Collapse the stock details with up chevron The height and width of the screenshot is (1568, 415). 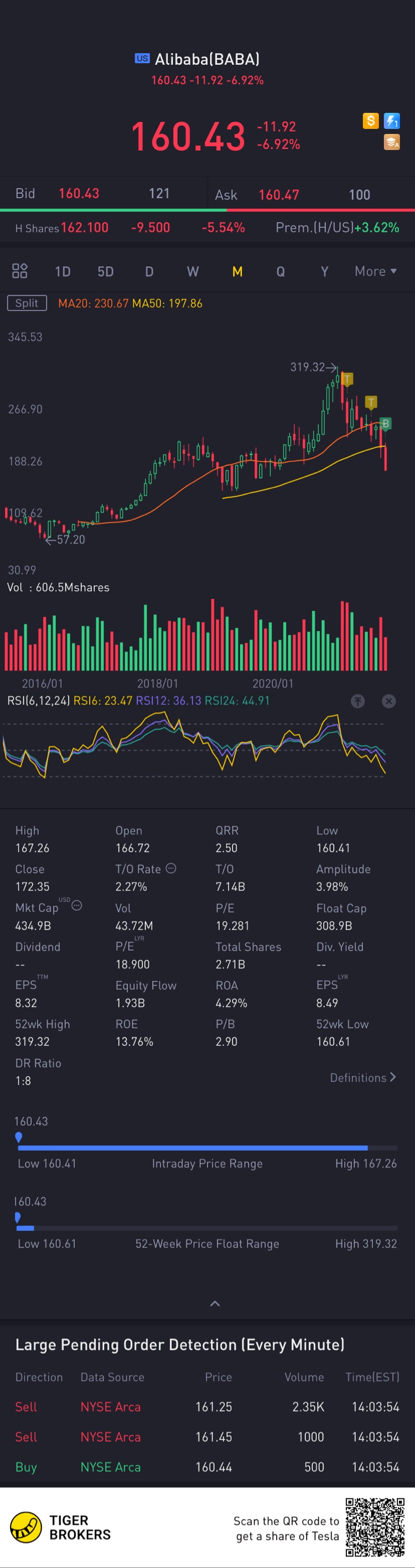click(215, 1303)
